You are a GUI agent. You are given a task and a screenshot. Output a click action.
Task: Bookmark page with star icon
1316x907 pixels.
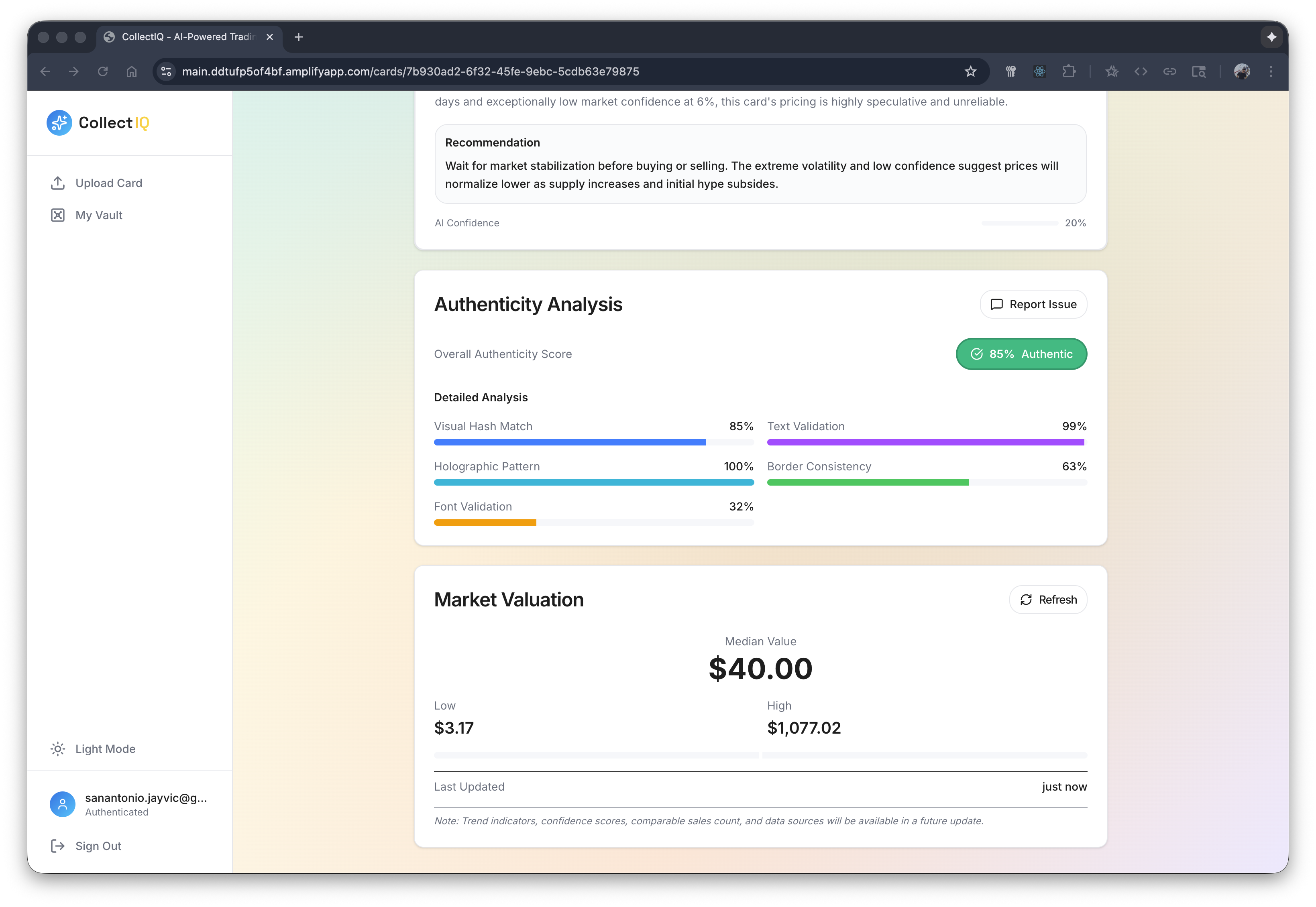click(970, 71)
